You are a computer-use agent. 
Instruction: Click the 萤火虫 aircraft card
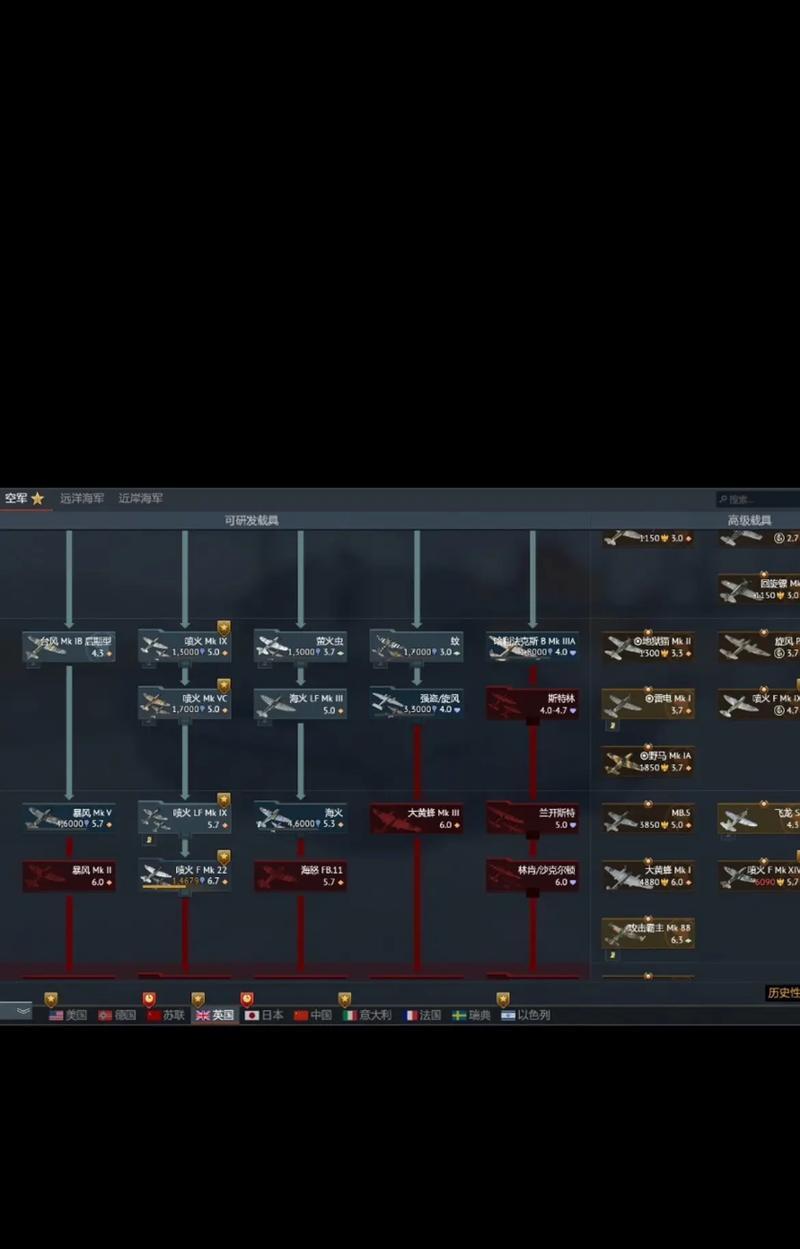coord(300,646)
